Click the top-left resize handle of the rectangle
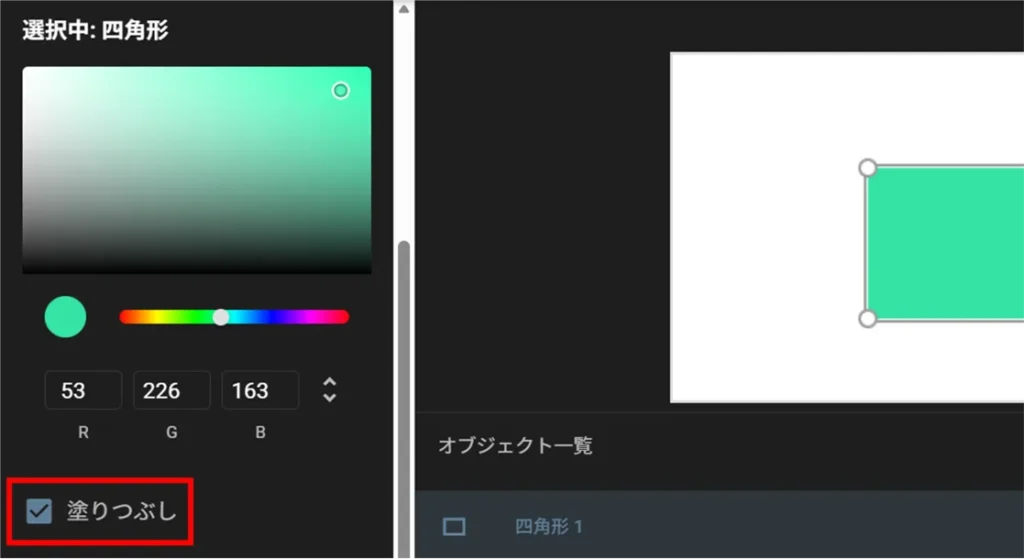This screenshot has width=1024, height=559. click(868, 167)
